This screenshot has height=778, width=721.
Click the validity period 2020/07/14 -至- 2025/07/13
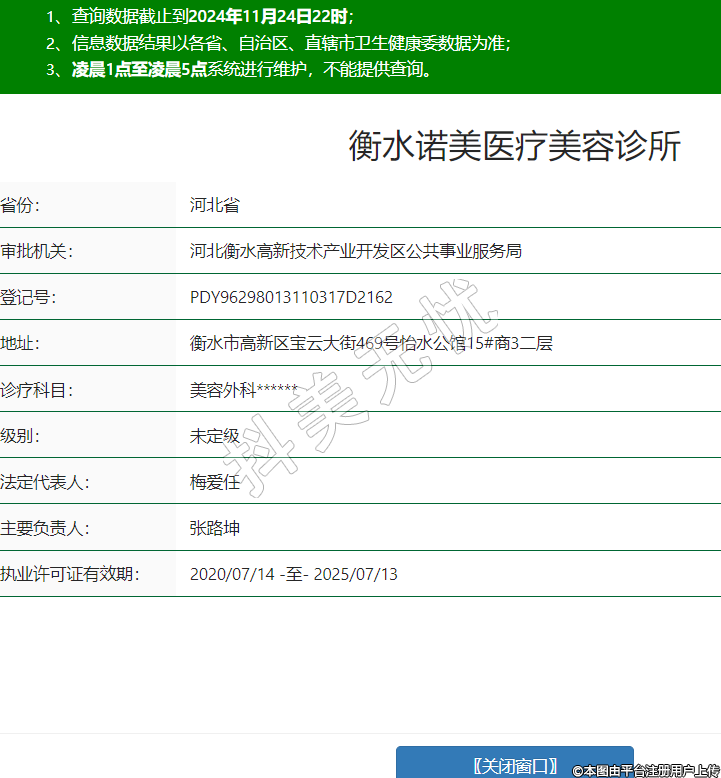[x=294, y=574]
